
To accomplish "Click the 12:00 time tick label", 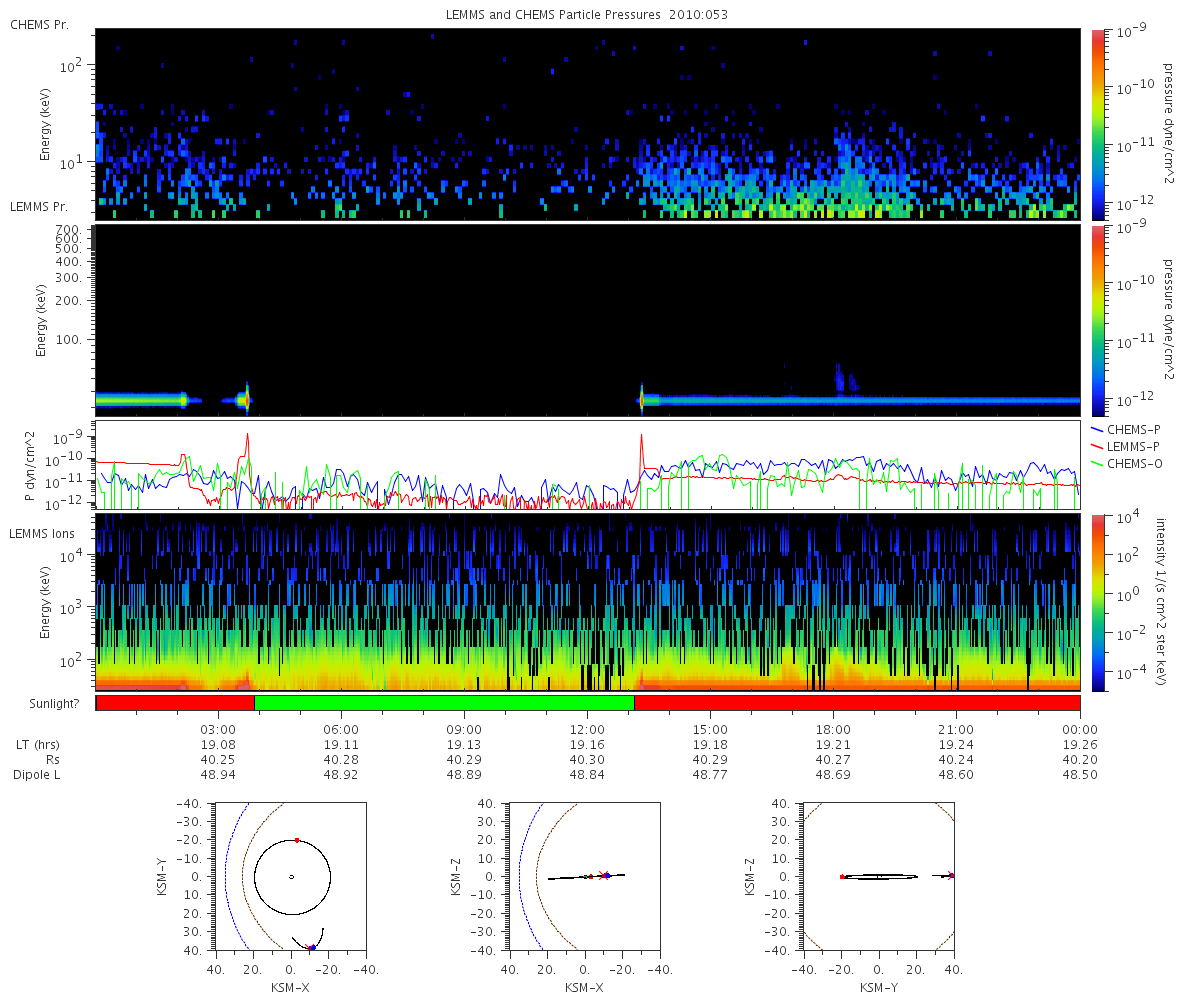I will pos(587,728).
